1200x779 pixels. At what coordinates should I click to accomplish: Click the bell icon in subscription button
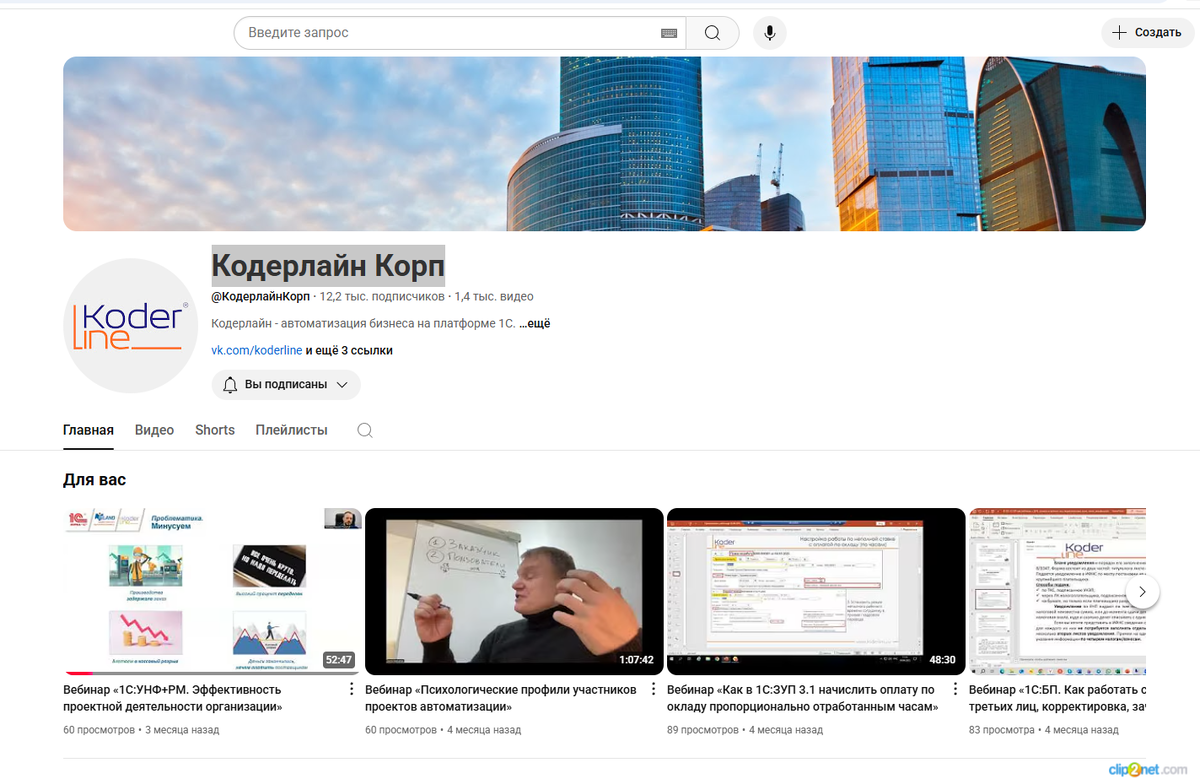230,385
